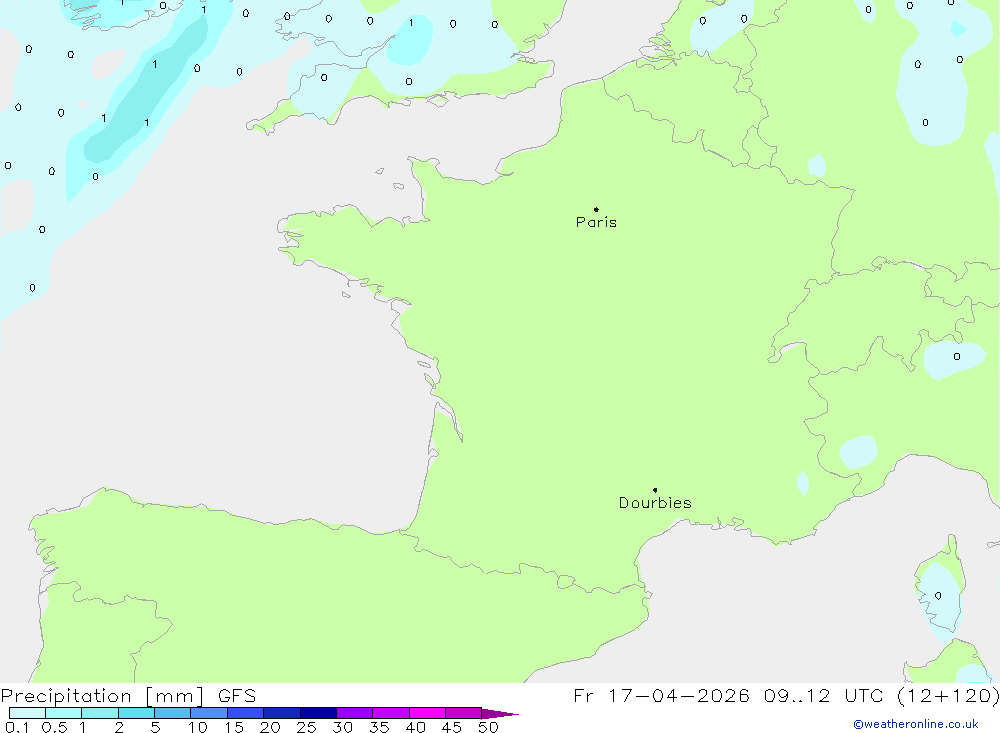
Task: Click the 'Precipitation [mm]' title text
Action: [x=102, y=696]
